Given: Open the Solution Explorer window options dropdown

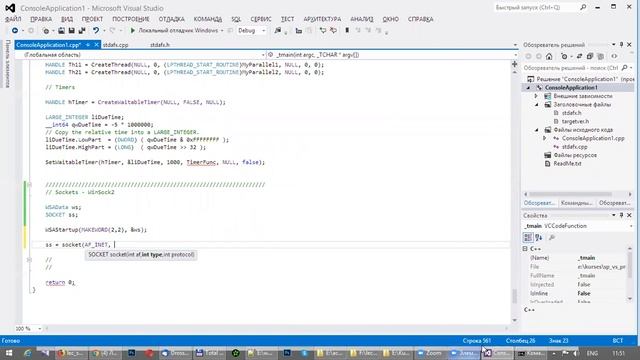Looking at the screenshot, I should [x=613, y=44].
